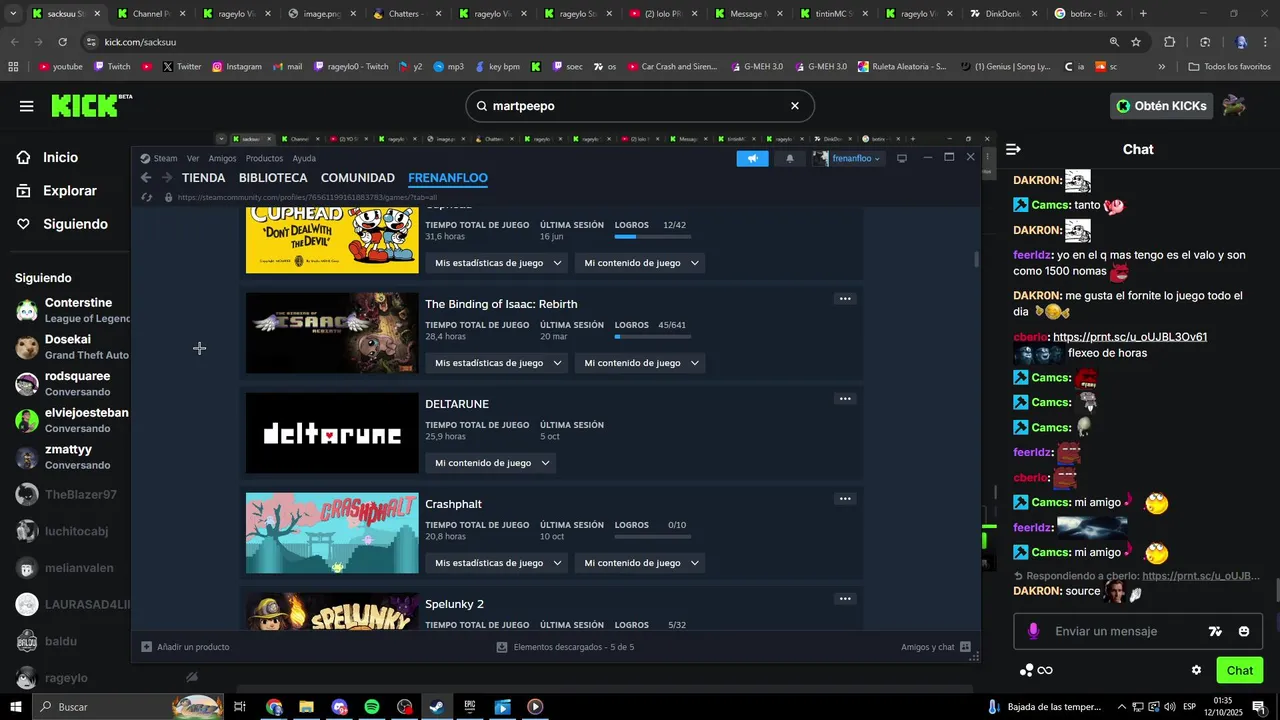Expand Binding of Isaac Mi contenido dropdown
Viewport: 1280px width, 720px height.
coord(640,363)
